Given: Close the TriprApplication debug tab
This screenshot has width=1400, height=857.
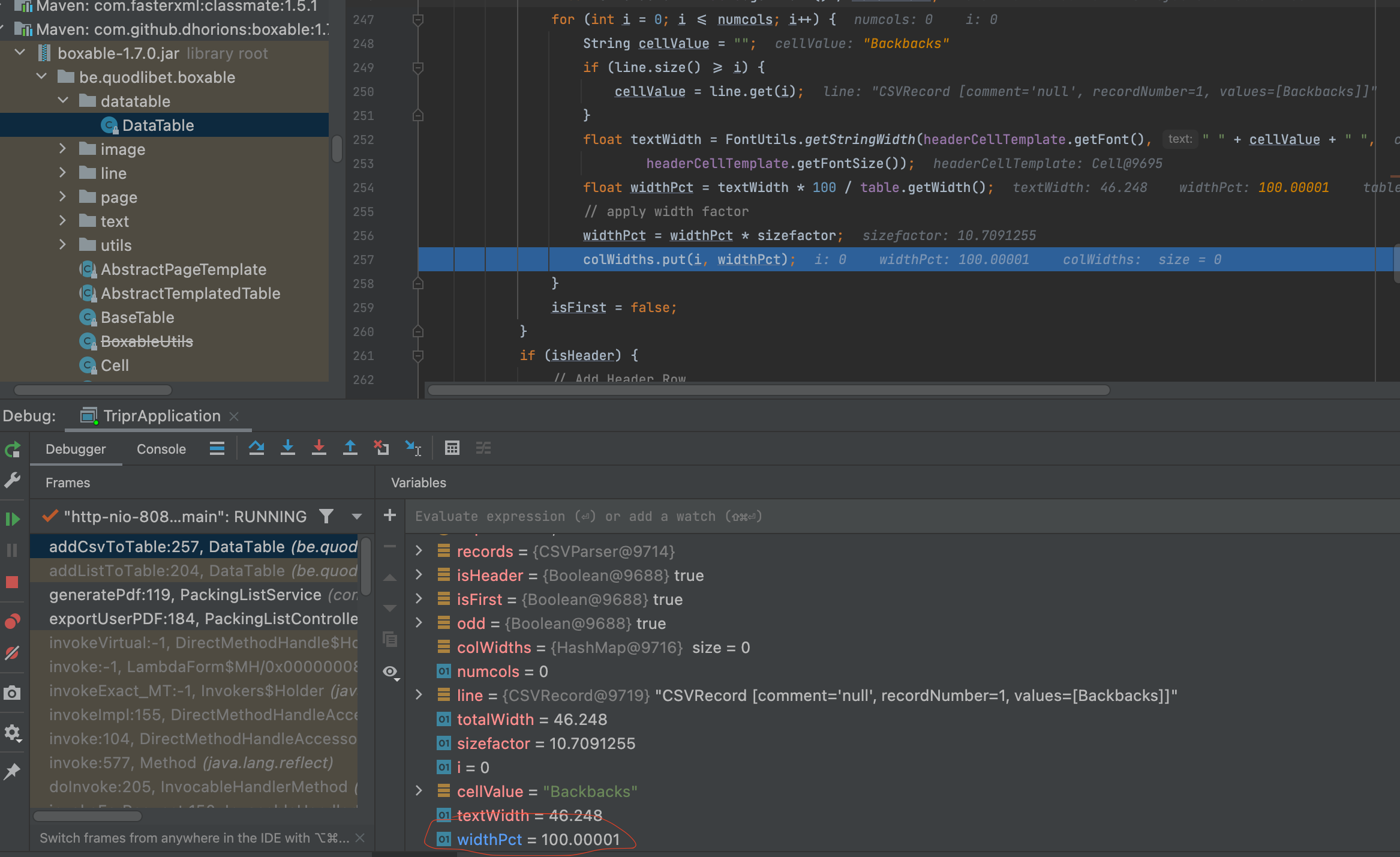Looking at the screenshot, I should pos(234,416).
